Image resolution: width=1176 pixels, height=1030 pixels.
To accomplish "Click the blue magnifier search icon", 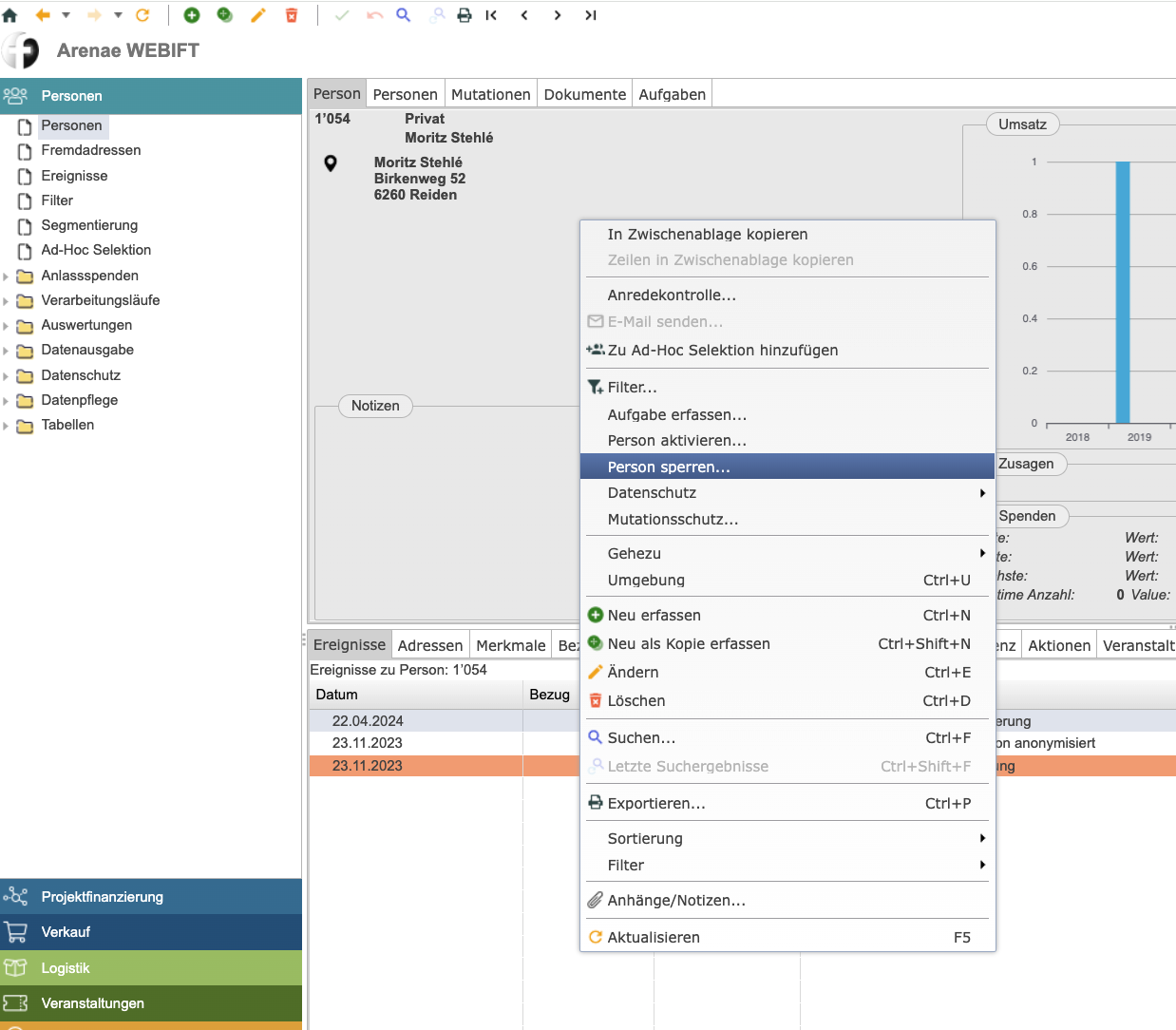I will pyautogui.click(x=404, y=15).
